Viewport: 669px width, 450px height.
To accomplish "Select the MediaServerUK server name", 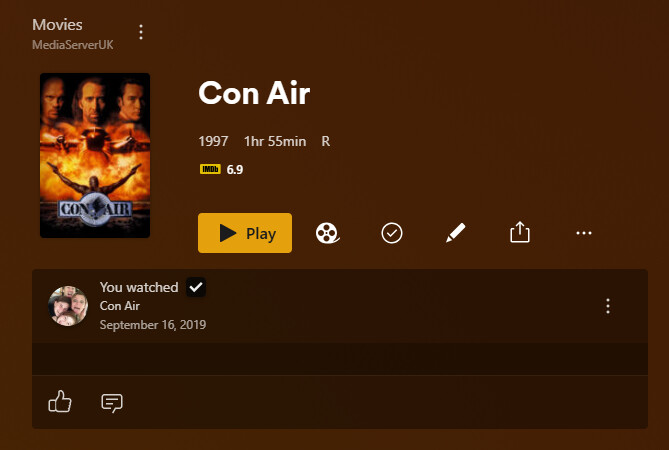I will [73, 45].
